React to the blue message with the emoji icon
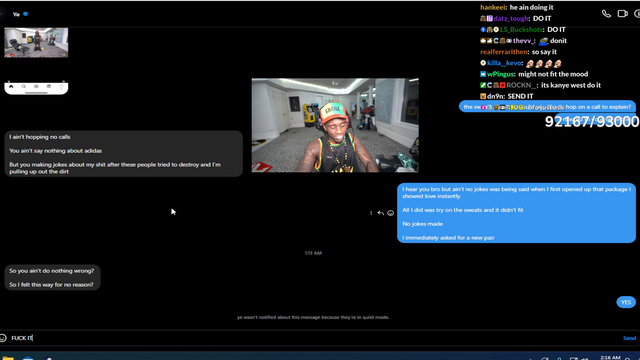This screenshot has height=360, width=640. (x=391, y=213)
